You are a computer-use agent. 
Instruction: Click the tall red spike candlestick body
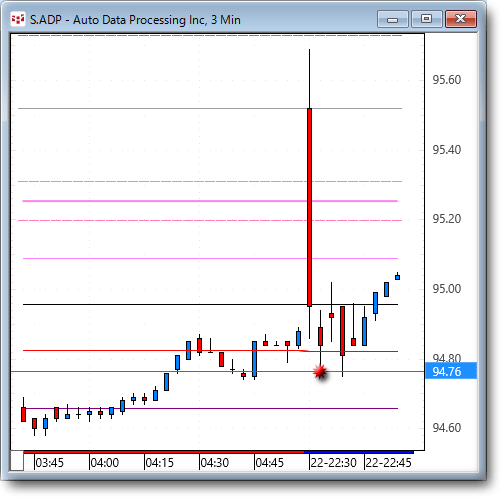tap(309, 207)
